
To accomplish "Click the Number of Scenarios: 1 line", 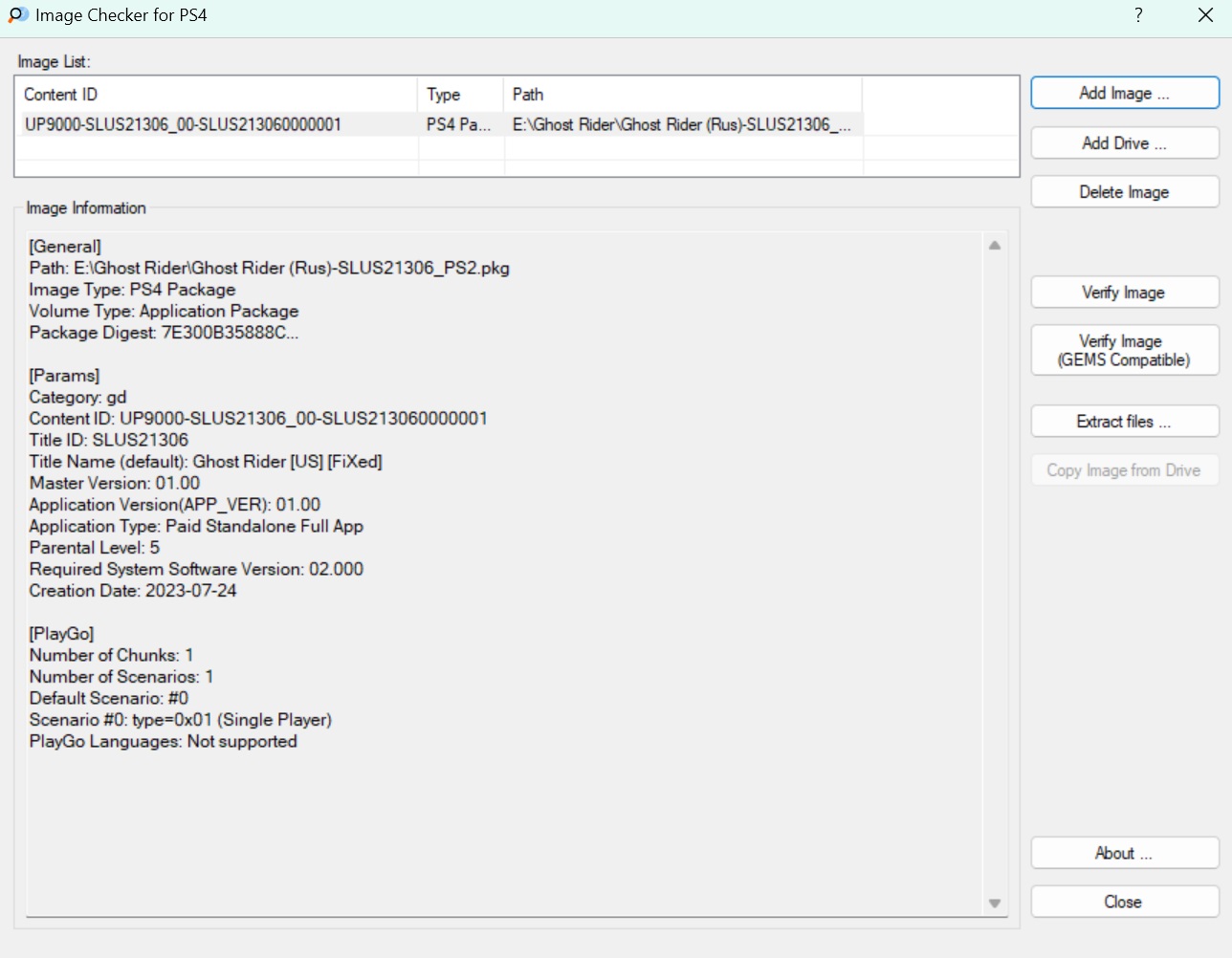I will [x=121, y=677].
